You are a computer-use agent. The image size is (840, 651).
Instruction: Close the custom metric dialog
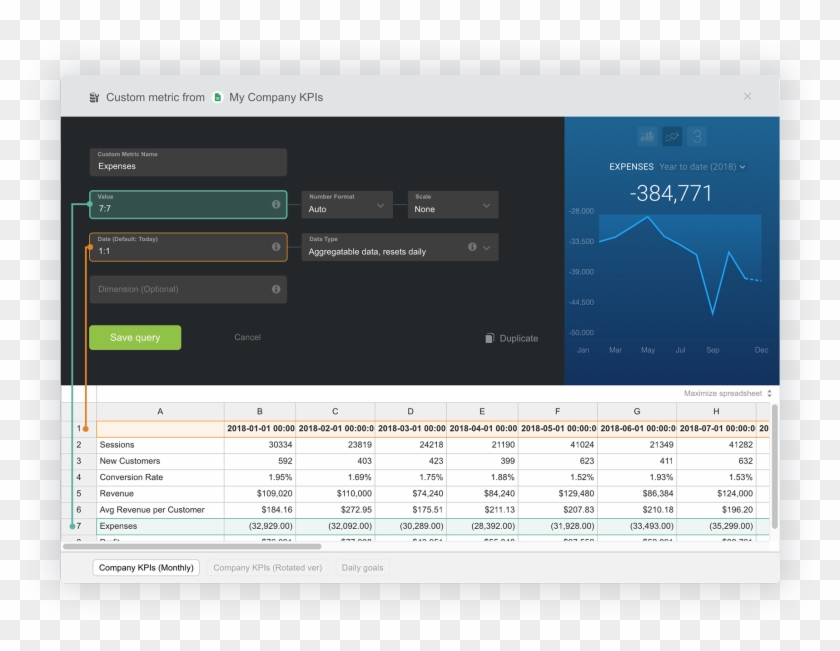pos(747,96)
